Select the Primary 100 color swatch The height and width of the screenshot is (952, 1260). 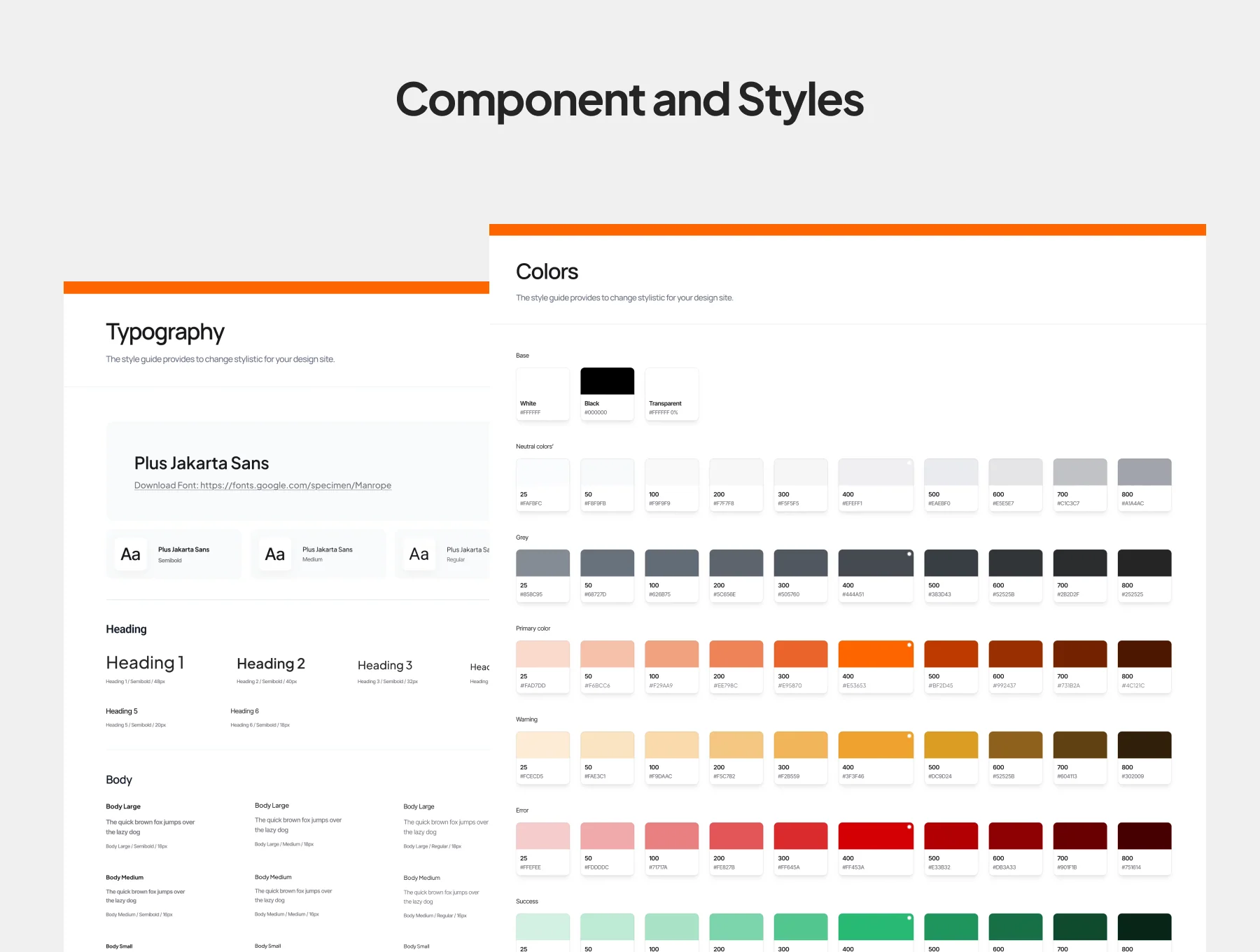(671, 667)
